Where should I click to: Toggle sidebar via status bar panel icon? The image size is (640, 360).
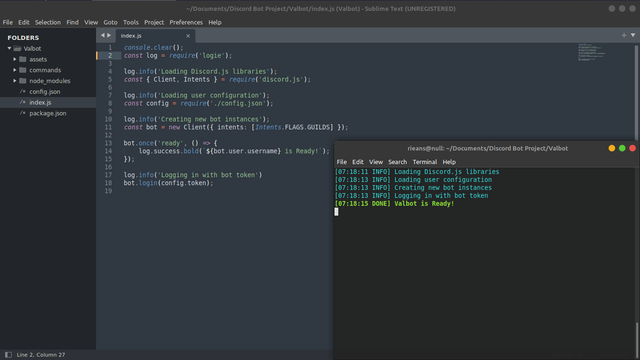[8, 355]
